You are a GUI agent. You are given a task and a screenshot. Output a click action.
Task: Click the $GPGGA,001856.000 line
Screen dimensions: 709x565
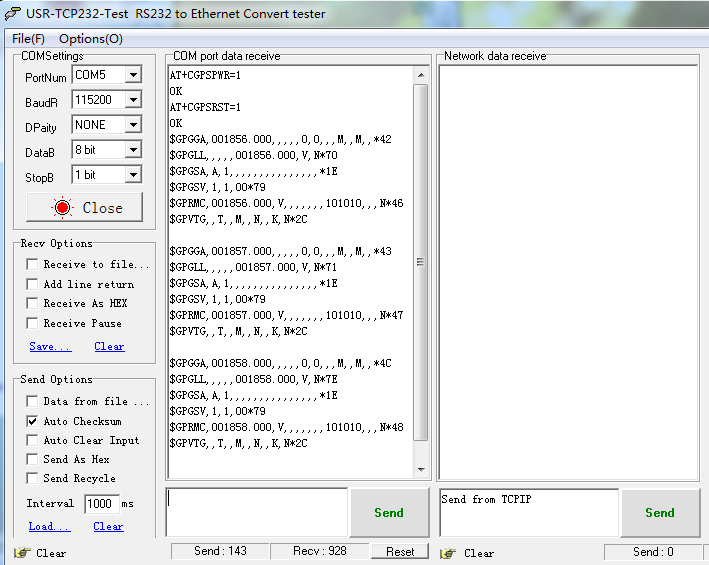click(281, 139)
